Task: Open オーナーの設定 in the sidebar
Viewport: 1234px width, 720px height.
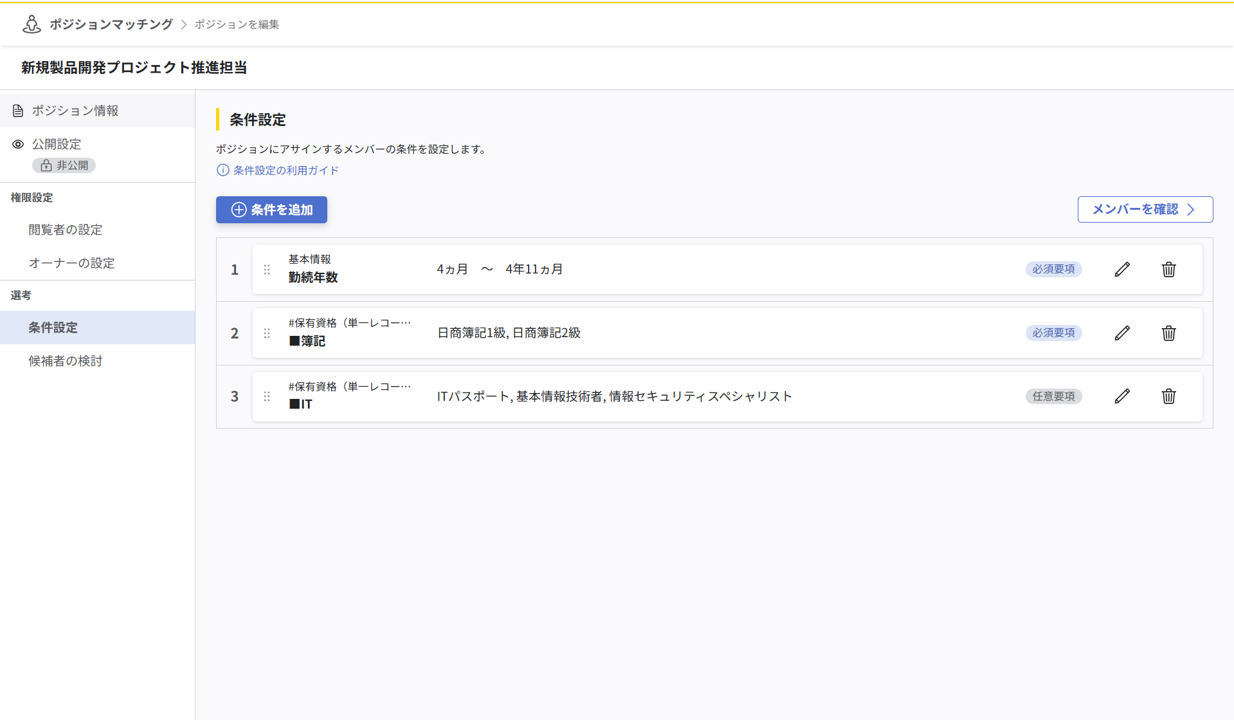Action: click(97, 263)
